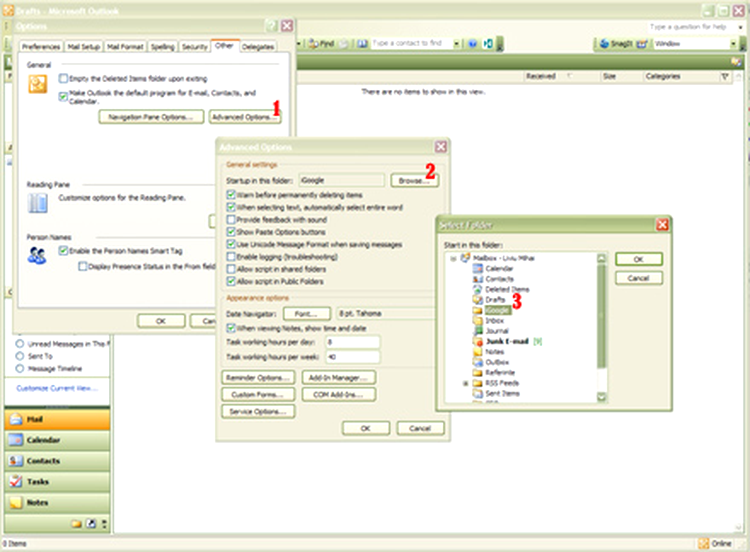Open the Service Options button
The height and width of the screenshot is (552, 750).
coord(258,411)
